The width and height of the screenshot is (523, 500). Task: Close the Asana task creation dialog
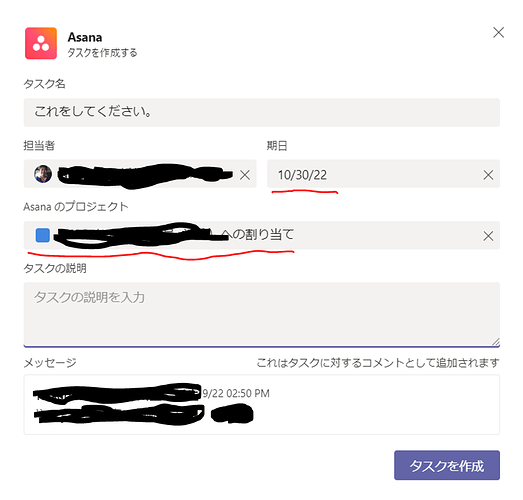coord(498,32)
